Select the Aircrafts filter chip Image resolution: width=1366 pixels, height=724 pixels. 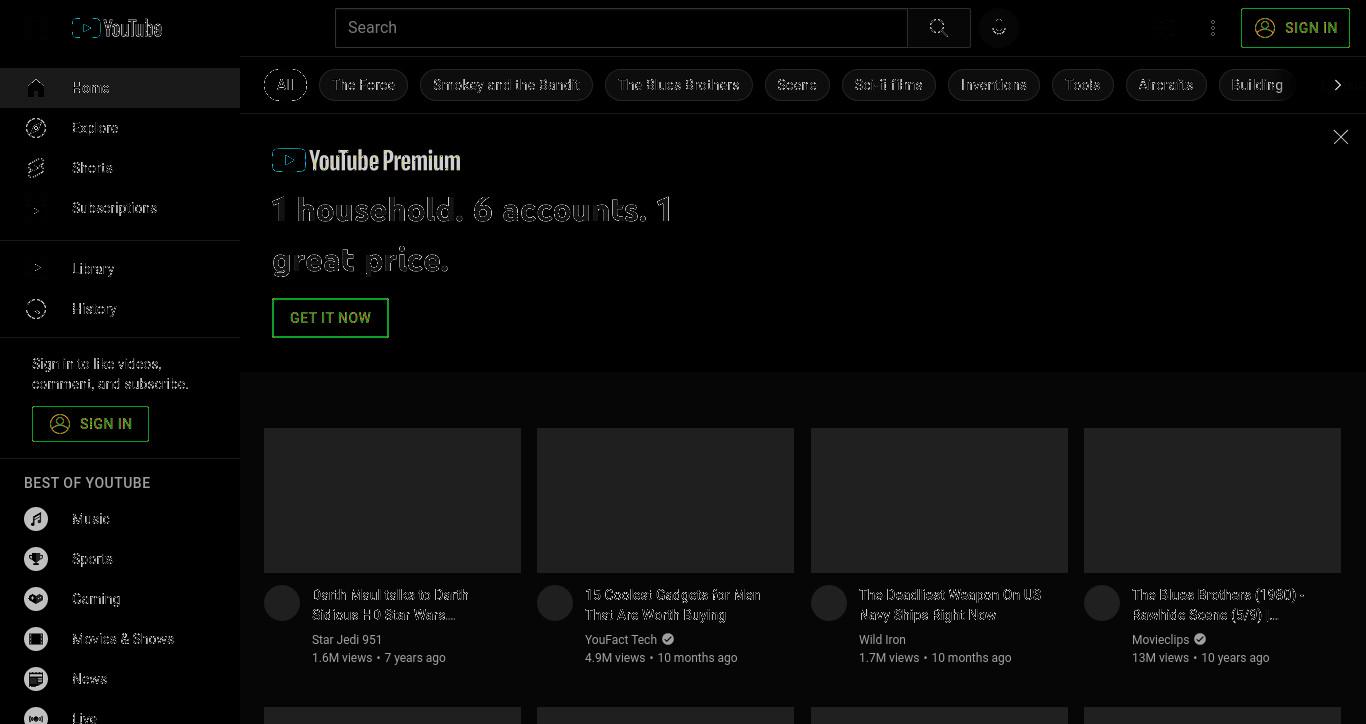pos(1166,85)
